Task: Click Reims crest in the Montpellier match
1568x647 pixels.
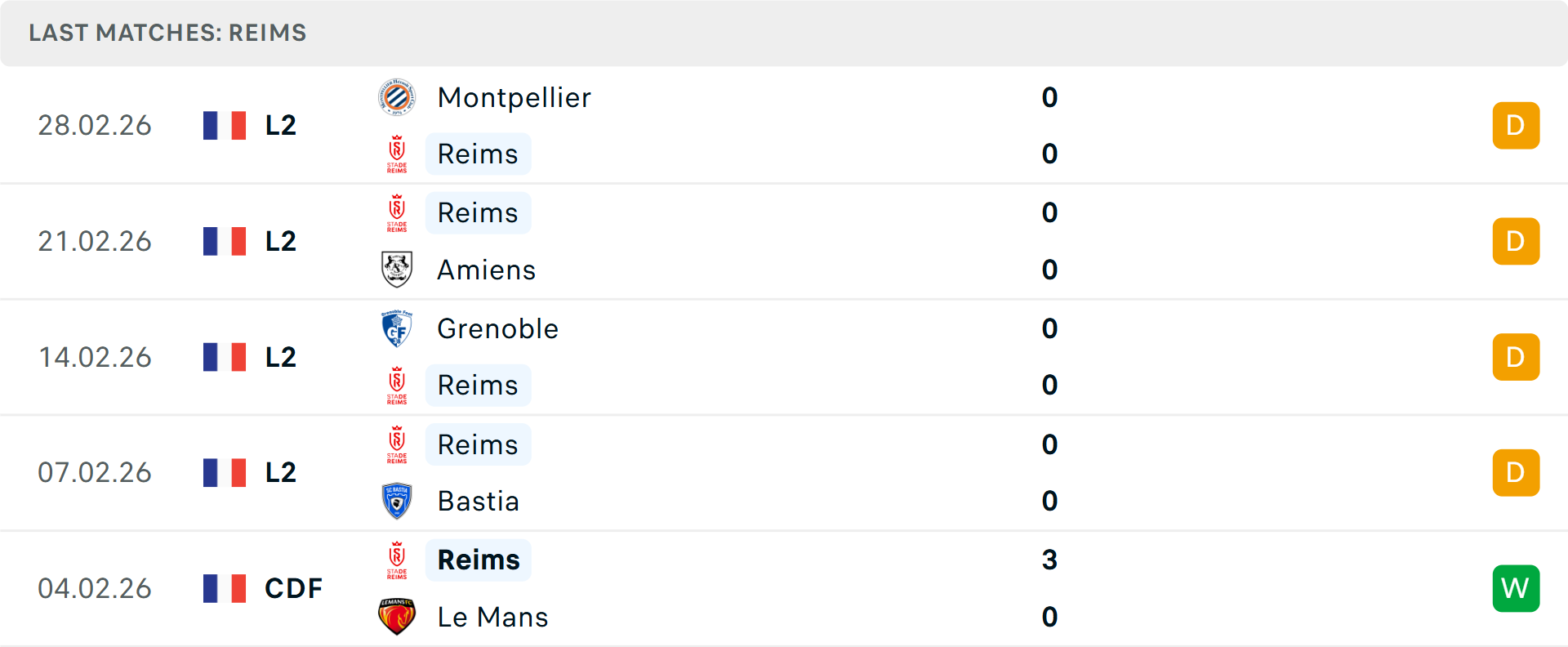Action: (x=397, y=154)
